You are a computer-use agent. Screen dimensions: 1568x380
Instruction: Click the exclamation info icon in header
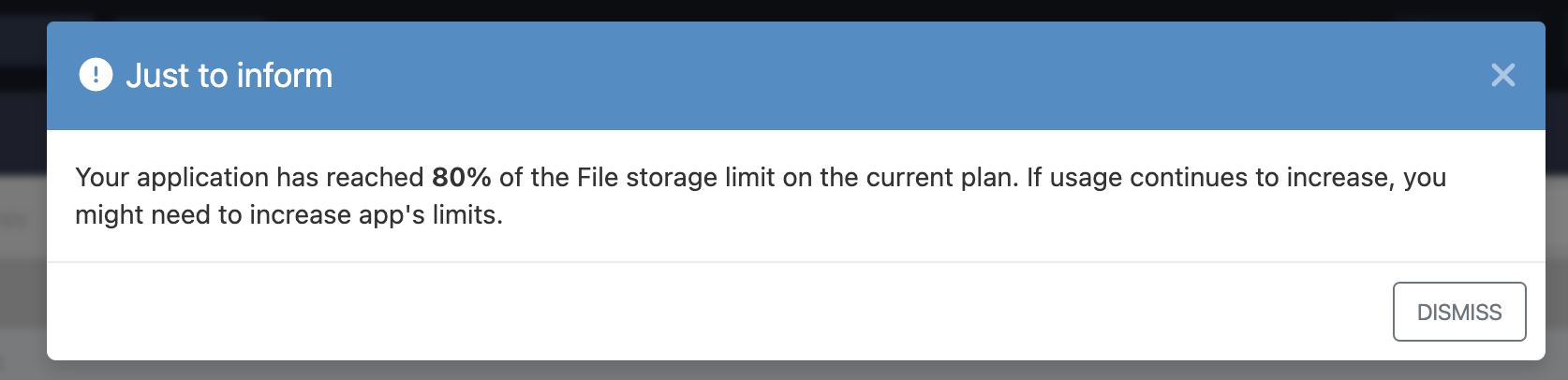[96, 75]
